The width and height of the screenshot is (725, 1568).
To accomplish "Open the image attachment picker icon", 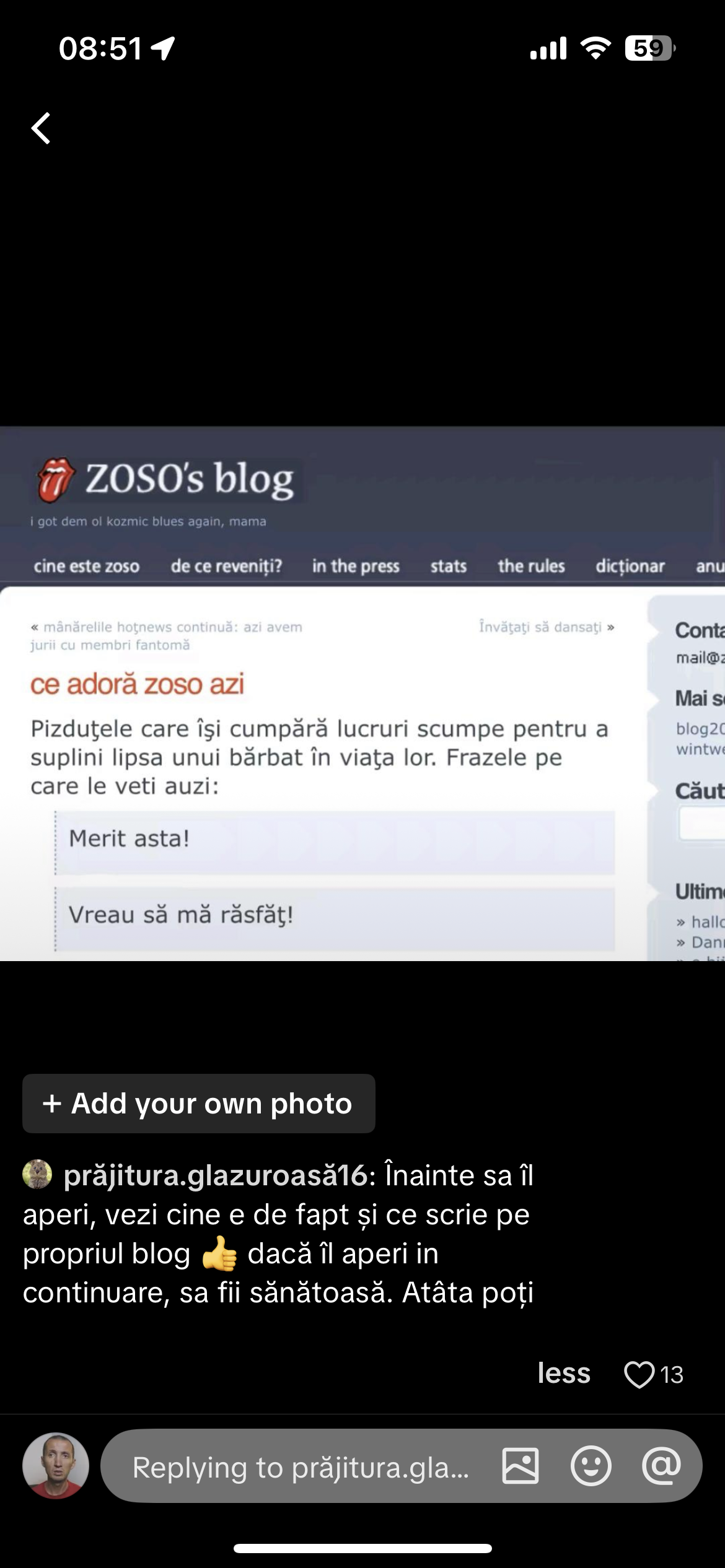I will [x=521, y=1466].
